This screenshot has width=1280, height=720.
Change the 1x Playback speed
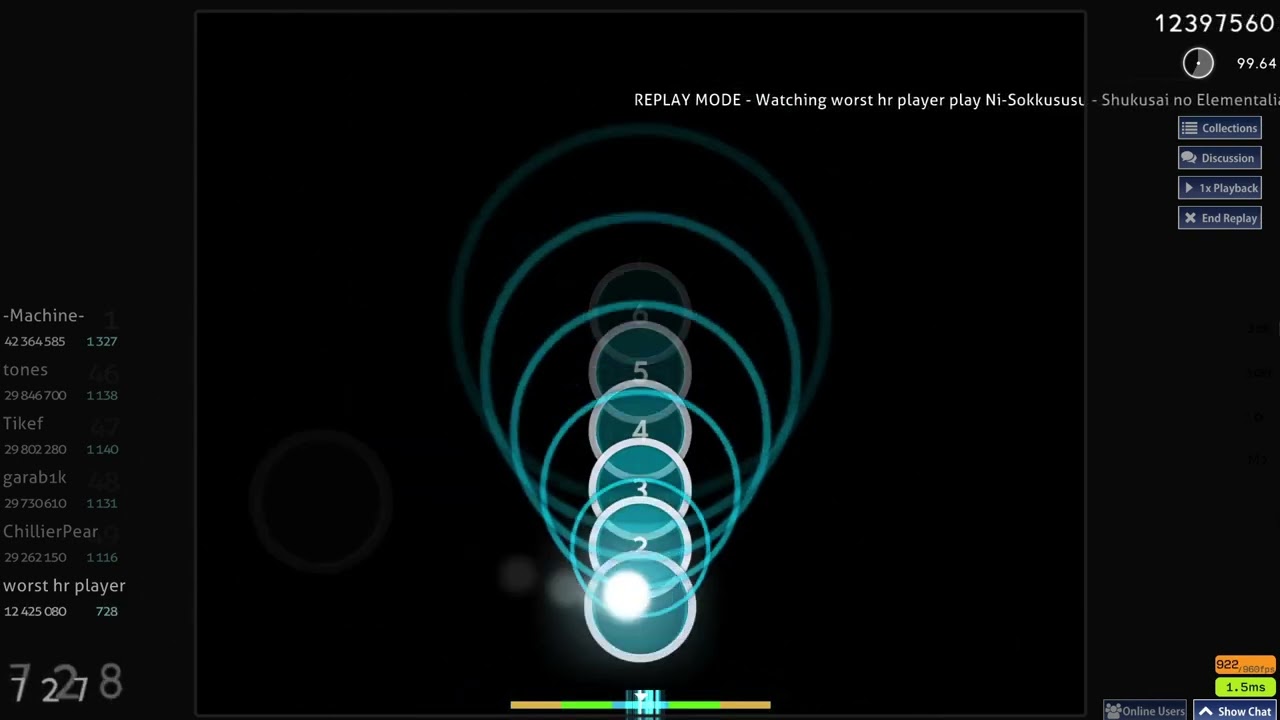coord(1220,188)
